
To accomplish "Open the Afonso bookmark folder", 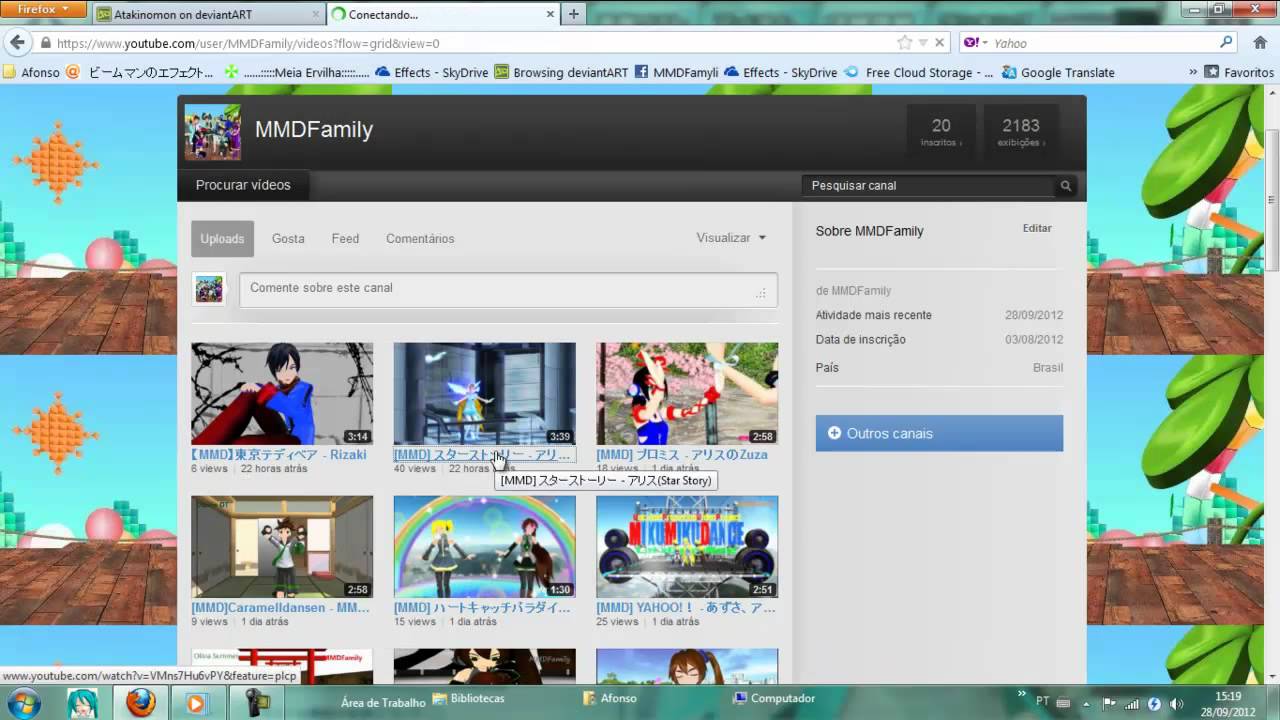I will 32,72.
